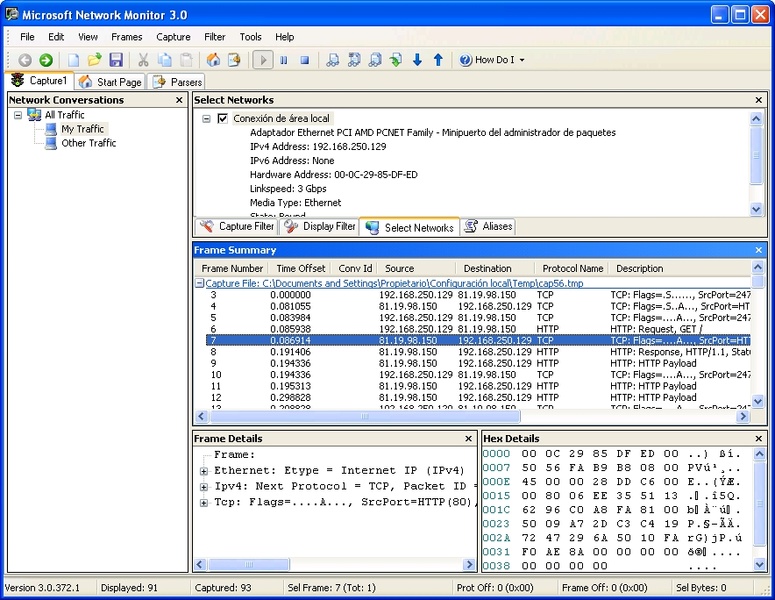
Task: Click the blue up arrow toolbar icon
Action: [438, 60]
